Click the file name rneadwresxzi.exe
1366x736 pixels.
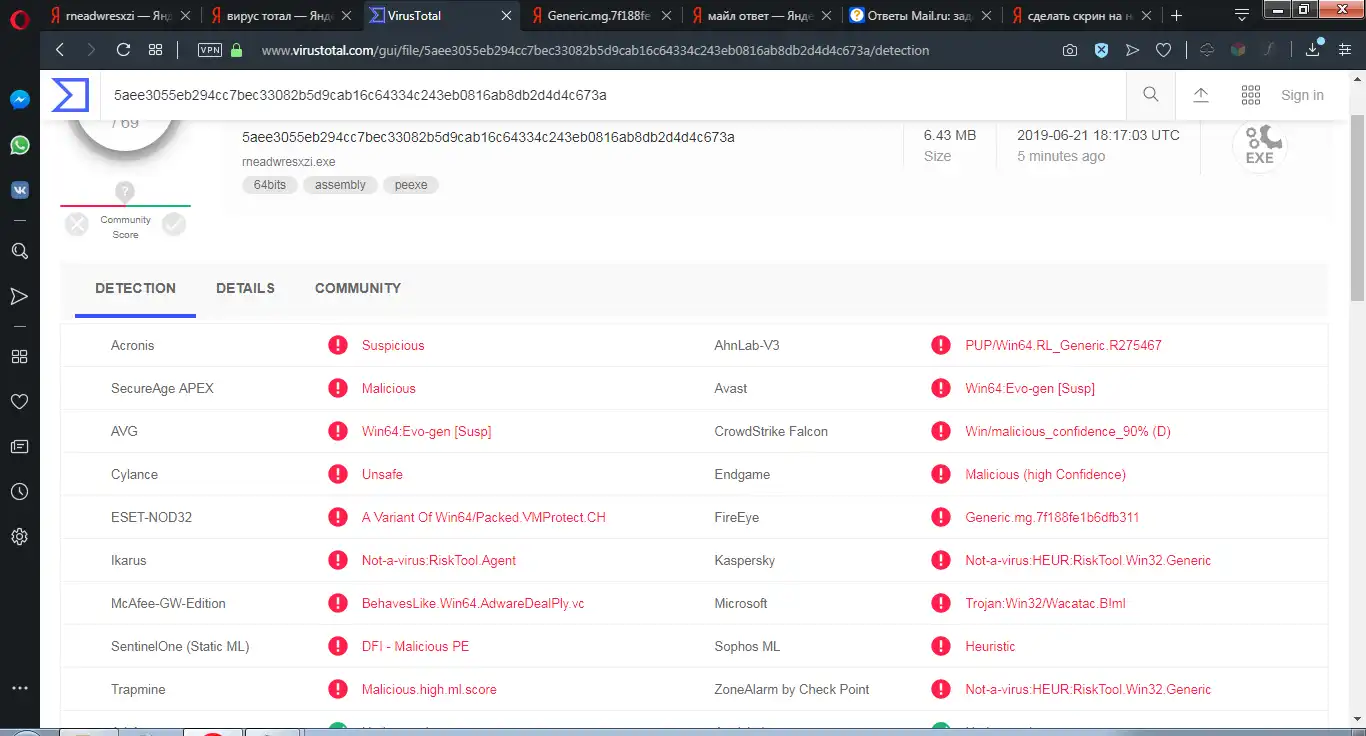pos(289,161)
